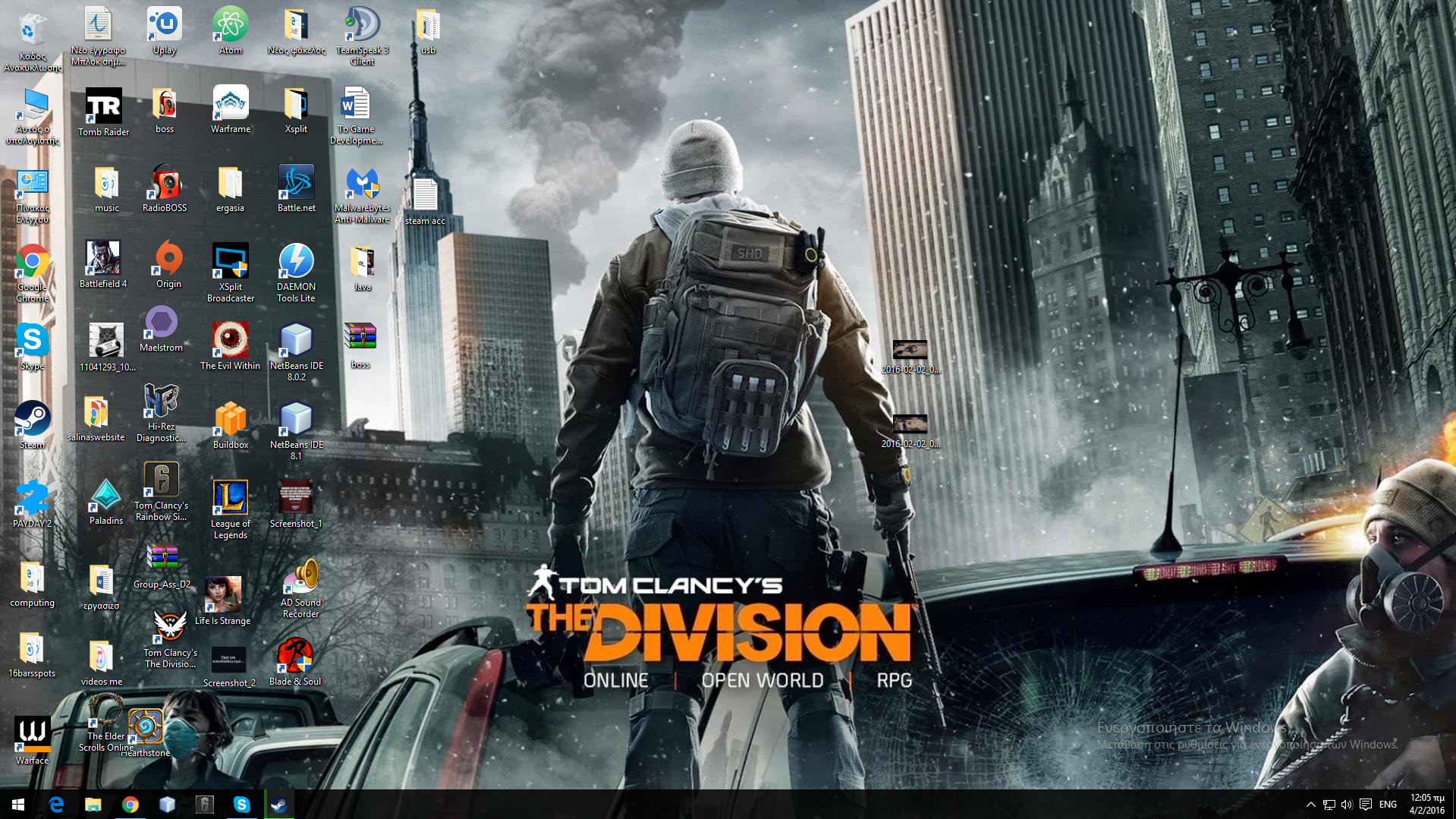
Task: Open the Uplay desktop shortcut
Action: tap(165, 31)
